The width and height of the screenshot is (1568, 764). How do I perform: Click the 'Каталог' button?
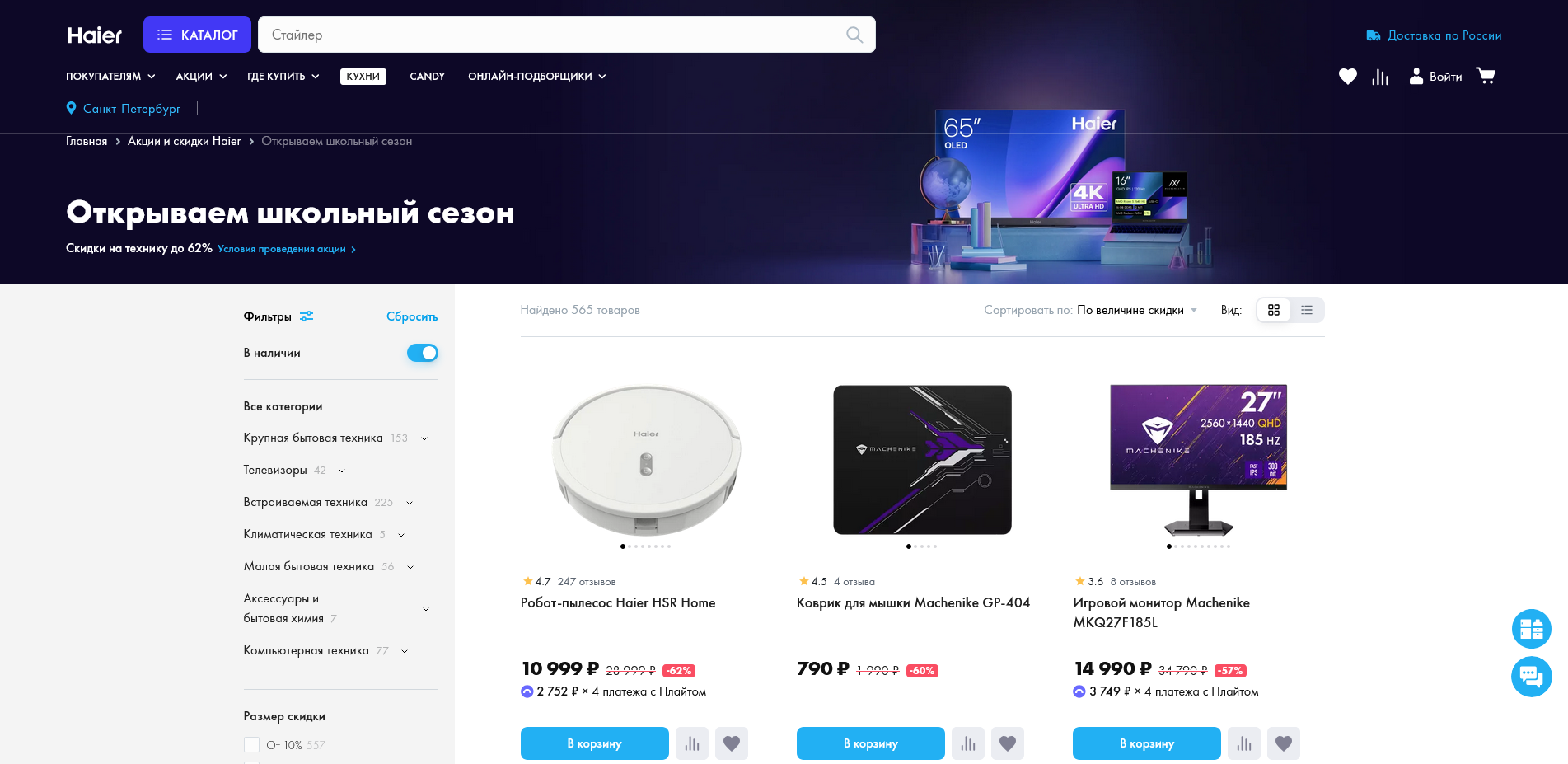click(x=197, y=35)
